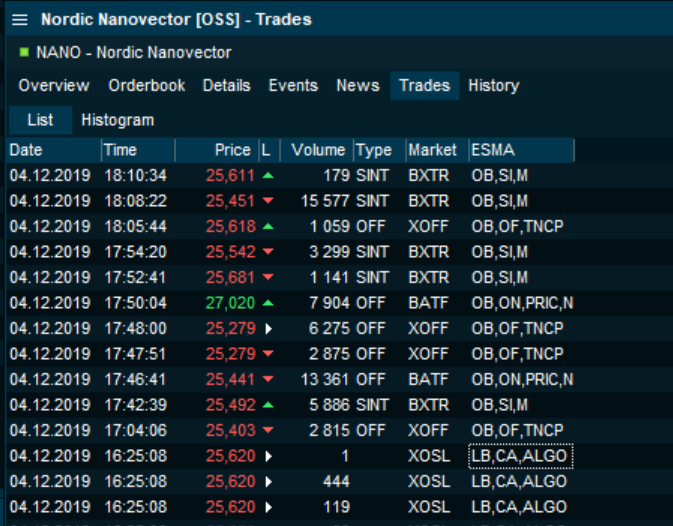Click the down arrow on the 17:47:51 trade
The height and width of the screenshot is (526, 673).
tap(268, 354)
